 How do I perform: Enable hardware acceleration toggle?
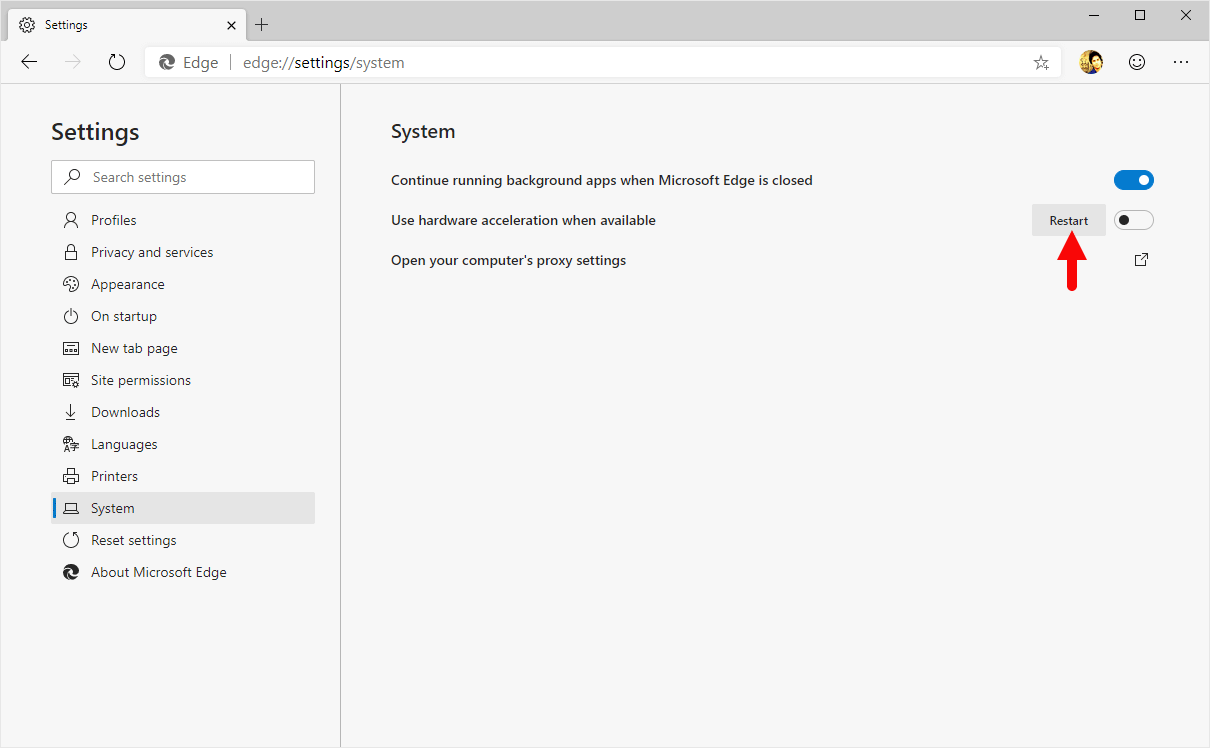tap(1134, 220)
